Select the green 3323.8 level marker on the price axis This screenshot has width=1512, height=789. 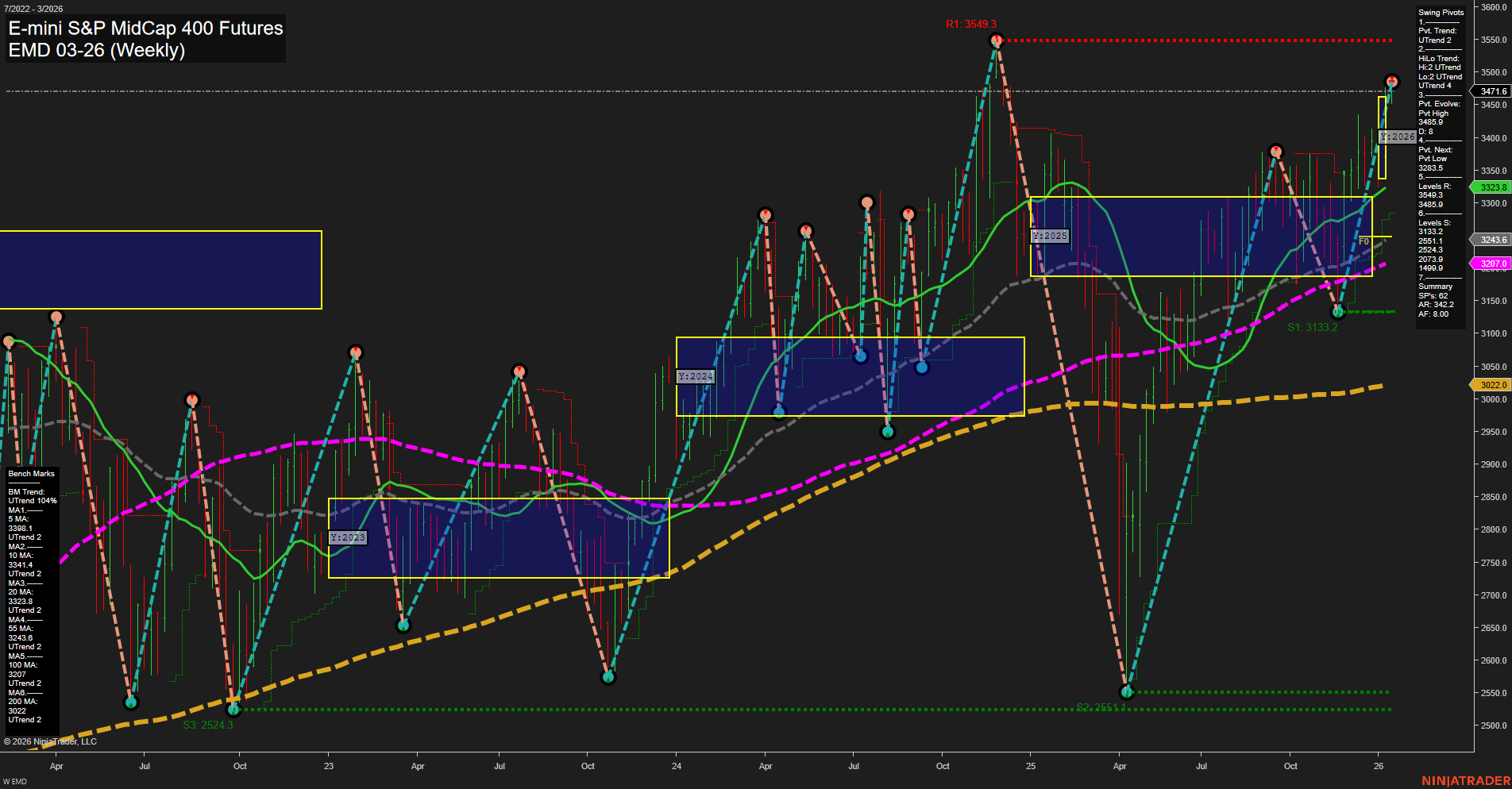[x=1490, y=187]
